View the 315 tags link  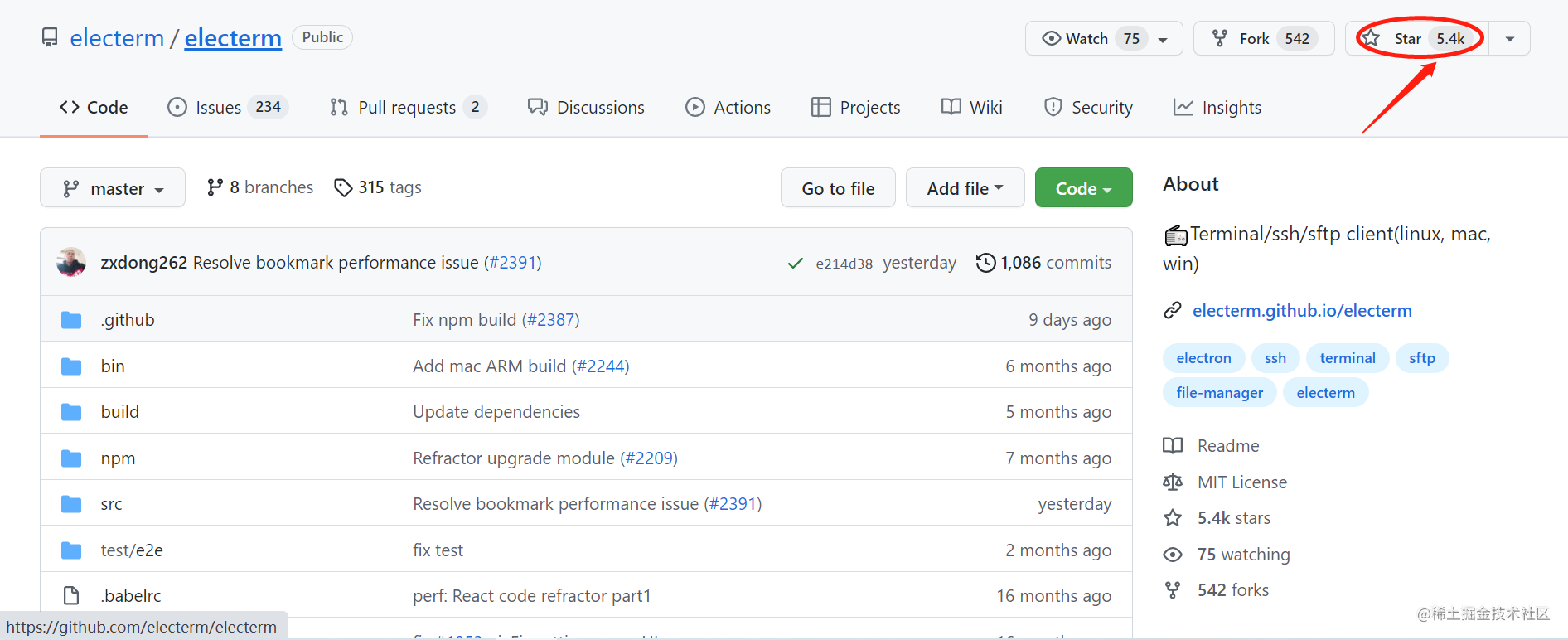[378, 188]
